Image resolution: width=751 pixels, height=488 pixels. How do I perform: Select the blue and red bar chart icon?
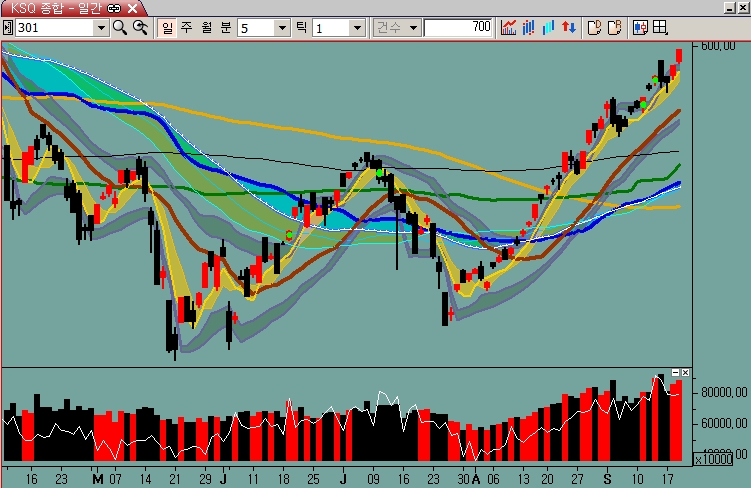pyautogui.click(x=528, y=28)
